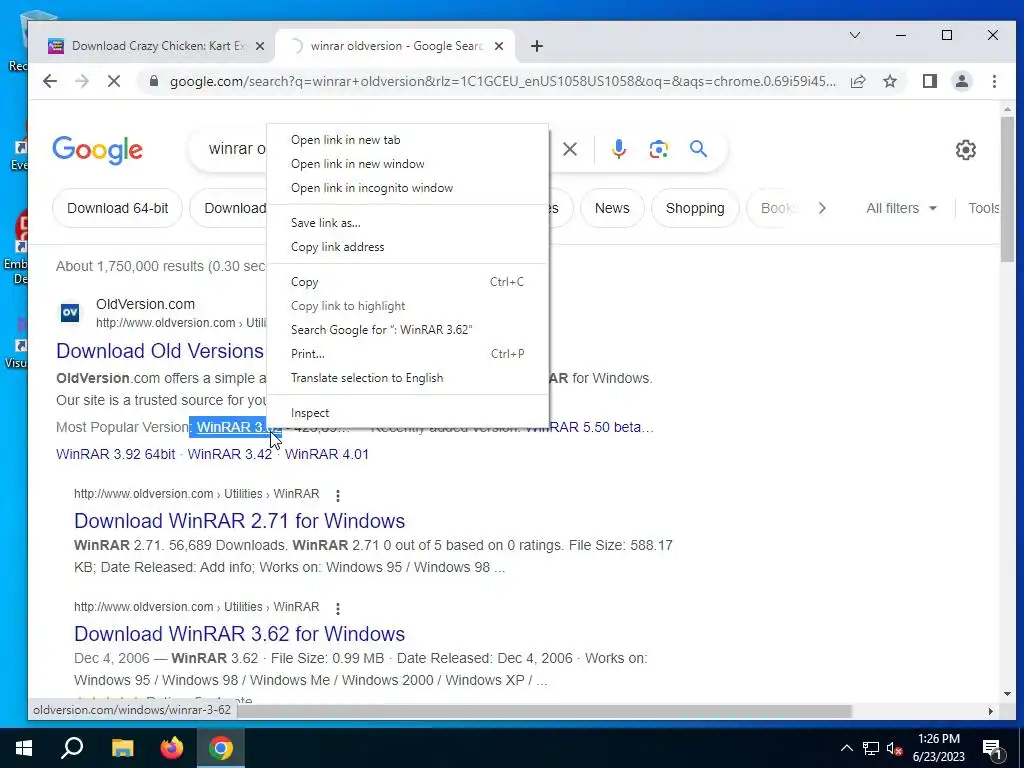
Task: Expand the All filters dropdown
Action: pyautogui.click(x=901, y=208)
